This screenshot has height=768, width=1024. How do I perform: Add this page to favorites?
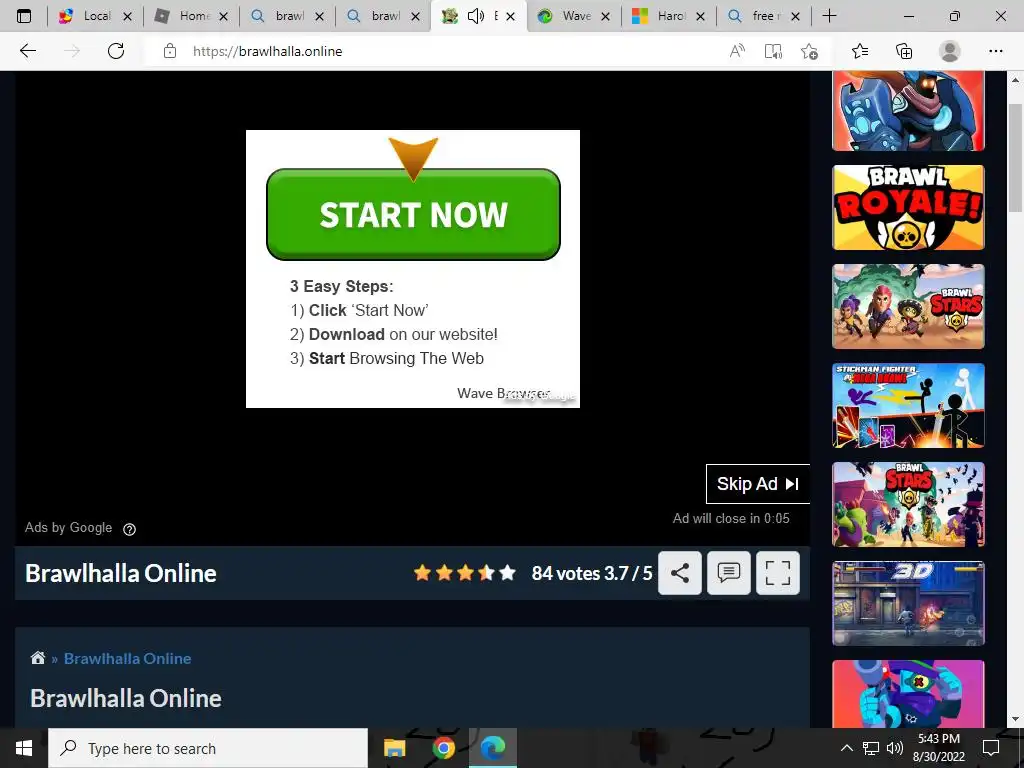[x=809, y=51]
